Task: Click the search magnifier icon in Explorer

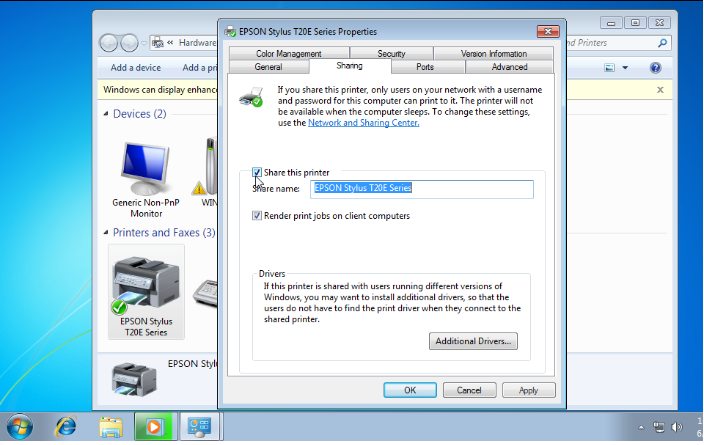Action: click(x=662, y=43)
